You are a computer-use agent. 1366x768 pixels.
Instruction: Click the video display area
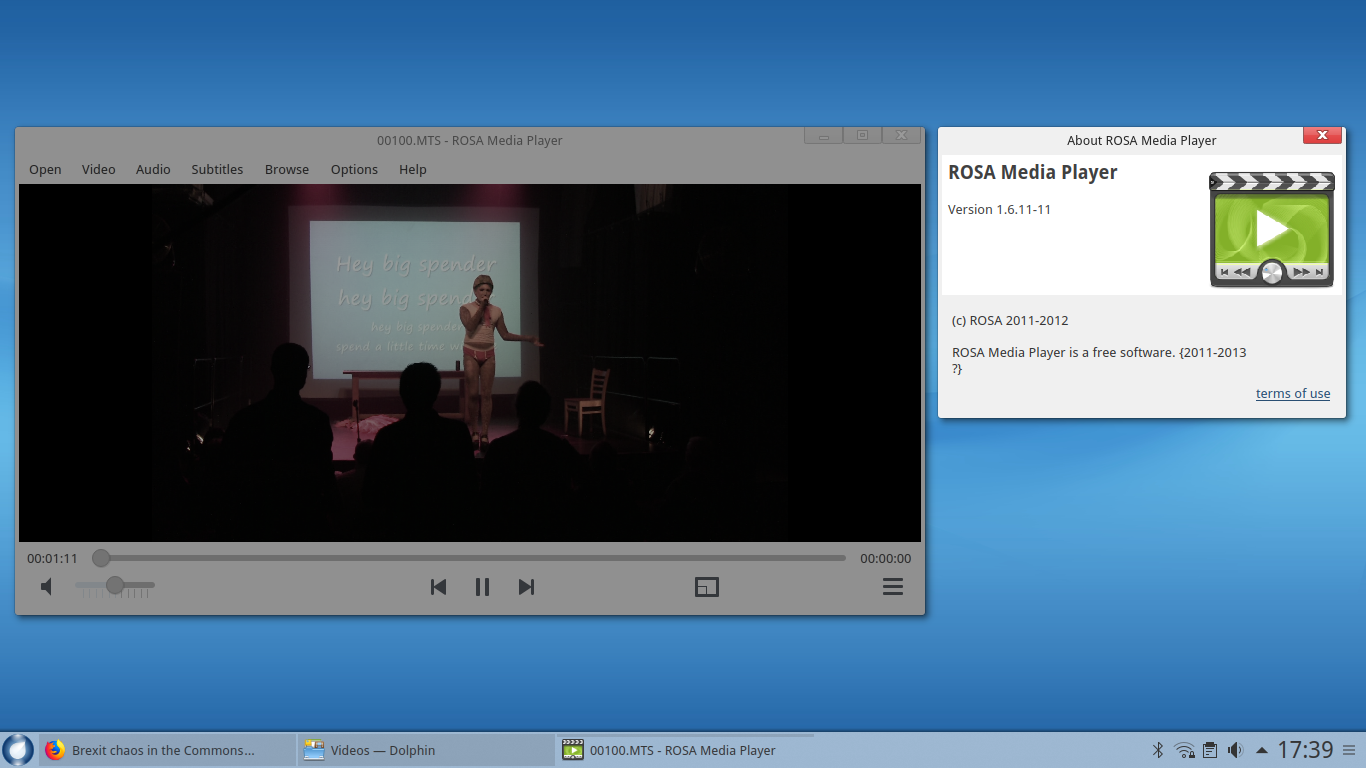470,363
